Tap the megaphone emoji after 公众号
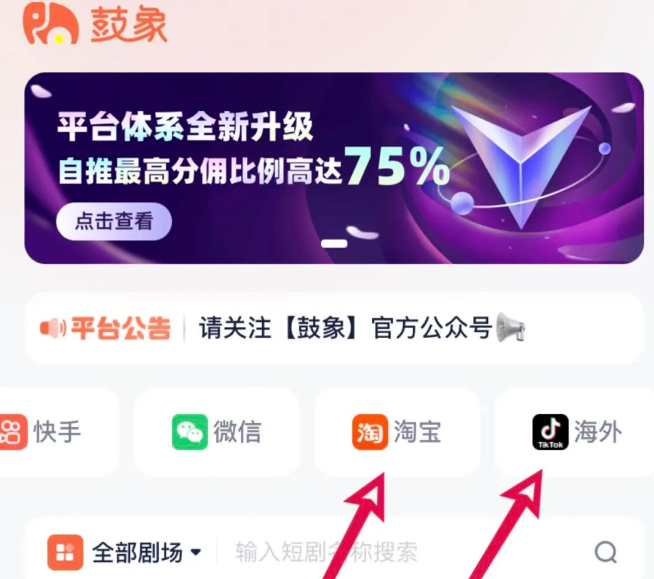The height and width of the screenshot is (579, 654). pyautogui.click(x=511, y=328)
